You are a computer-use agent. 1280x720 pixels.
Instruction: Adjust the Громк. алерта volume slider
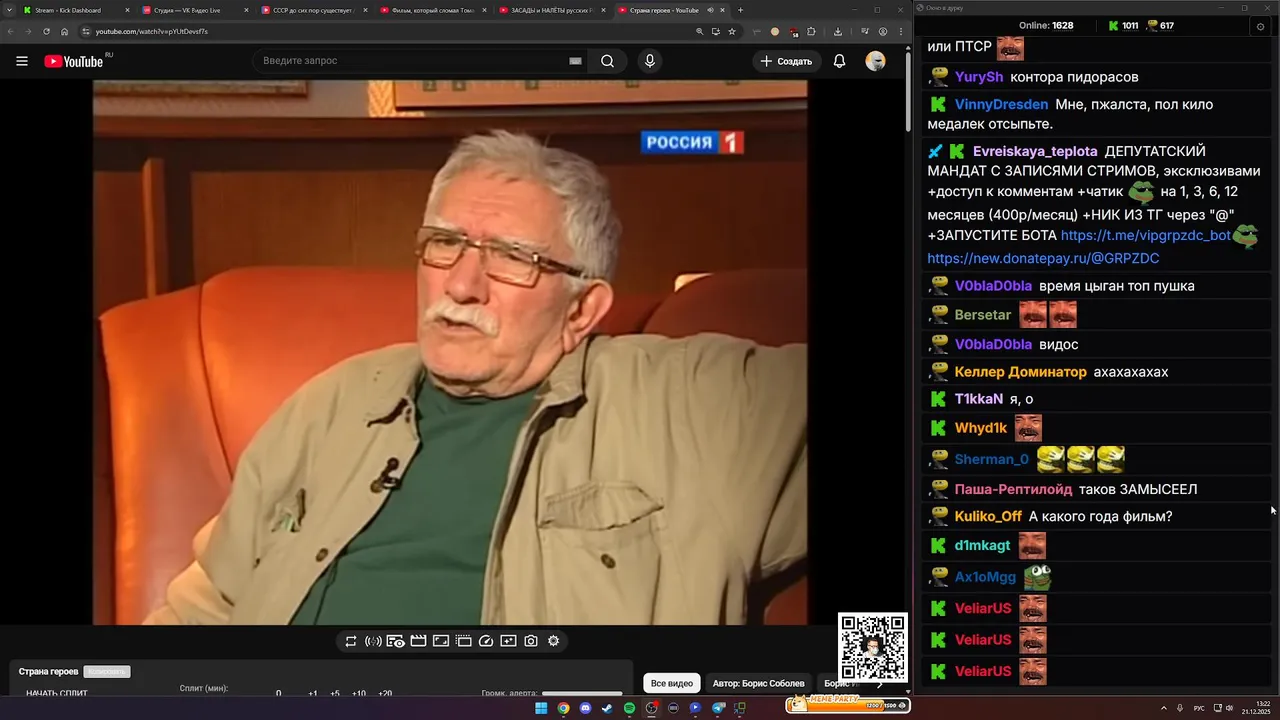[582, 693]
